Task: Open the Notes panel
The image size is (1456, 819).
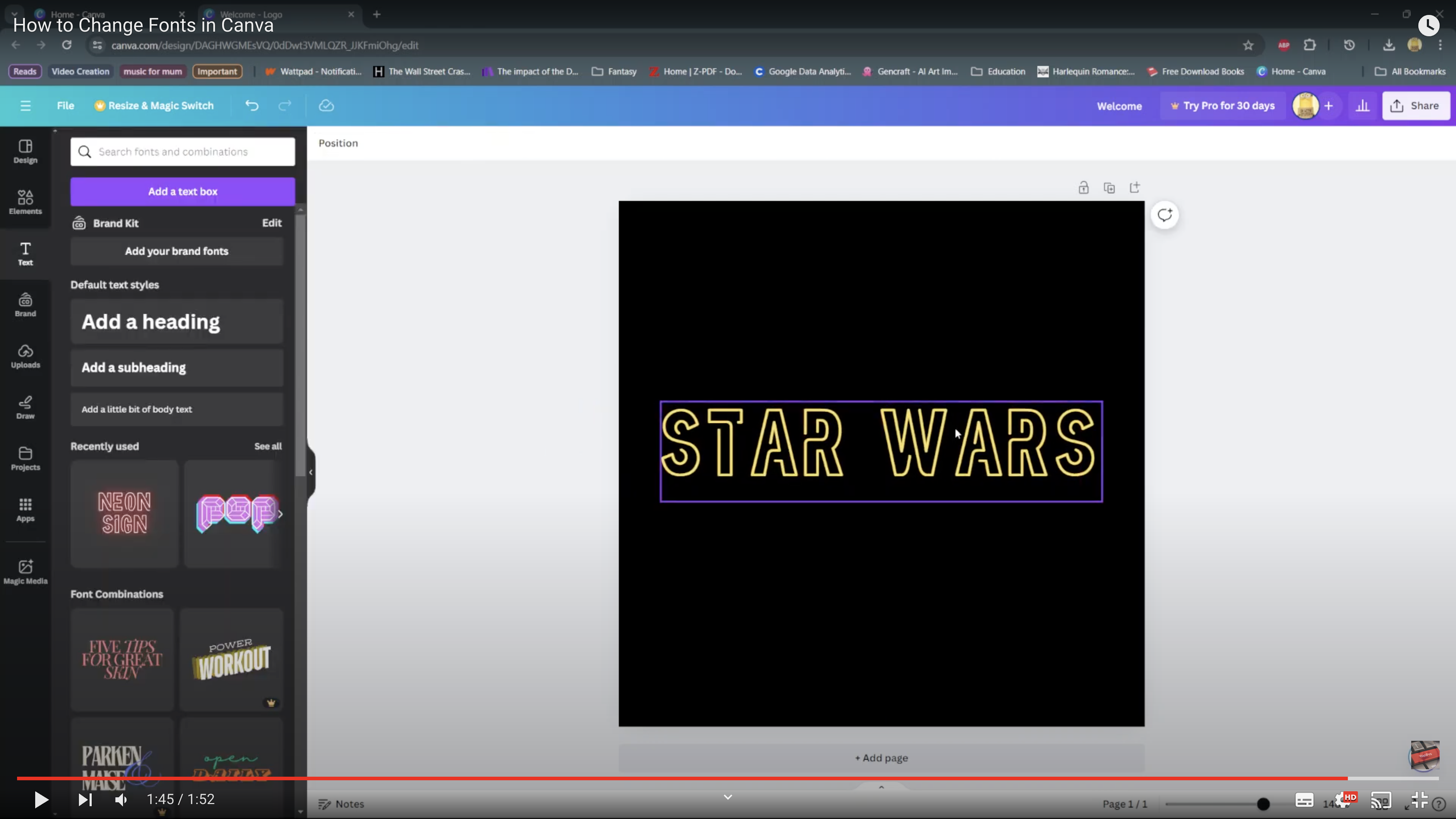Action: coord(341,804)
